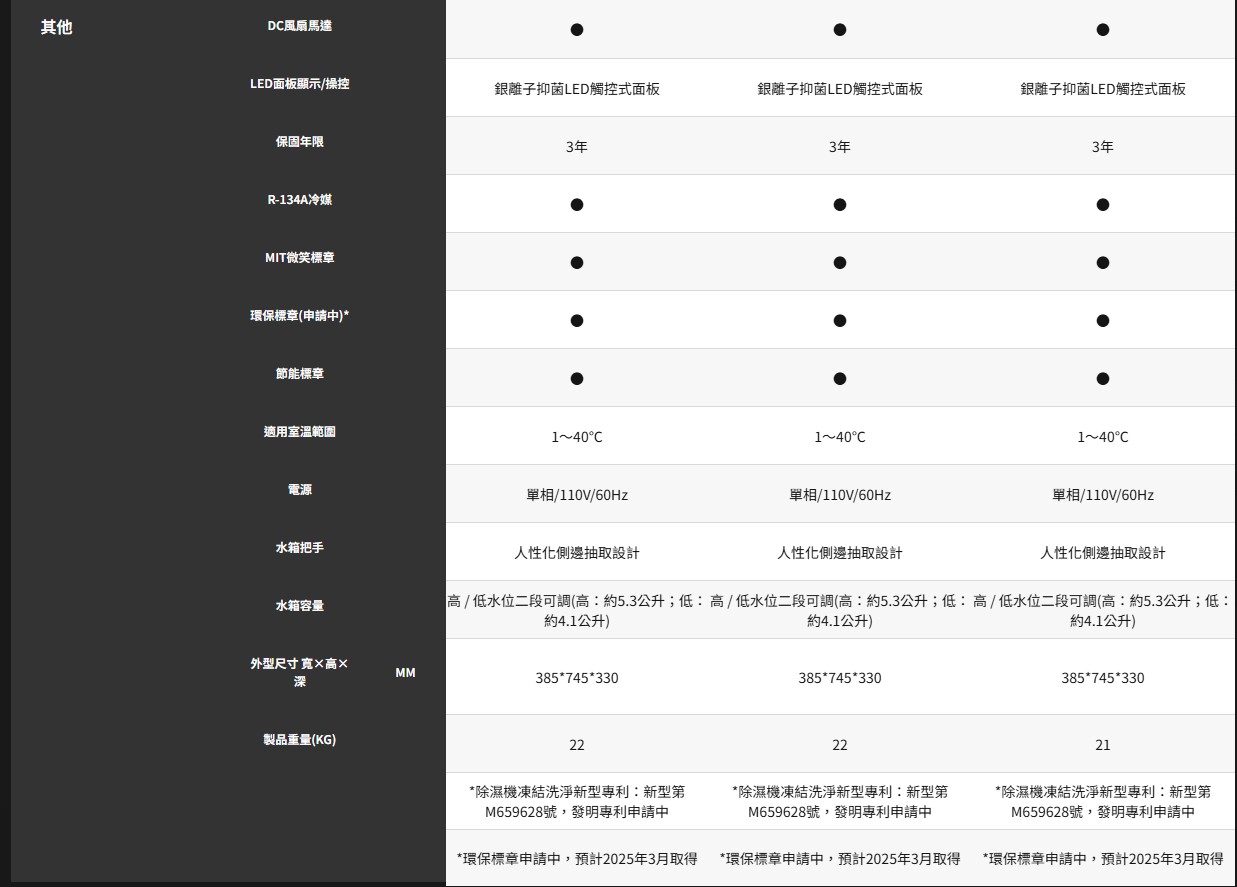This screenshot has height=887, width=1237.
Task: Click the 水箱容量 row label
Action: [300, 606]
